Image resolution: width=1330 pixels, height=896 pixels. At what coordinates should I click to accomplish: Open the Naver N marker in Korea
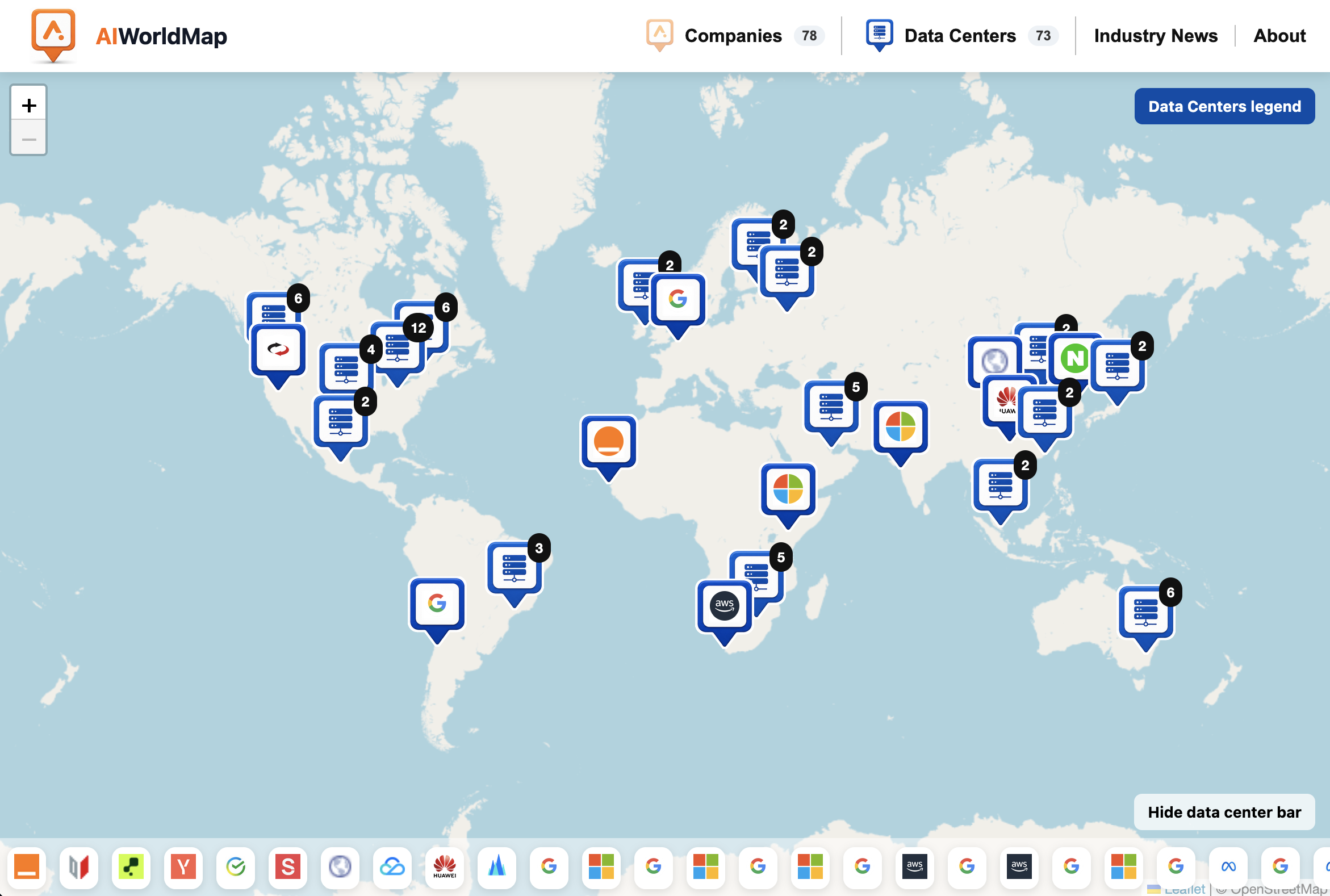click(x=1075, y=360)
